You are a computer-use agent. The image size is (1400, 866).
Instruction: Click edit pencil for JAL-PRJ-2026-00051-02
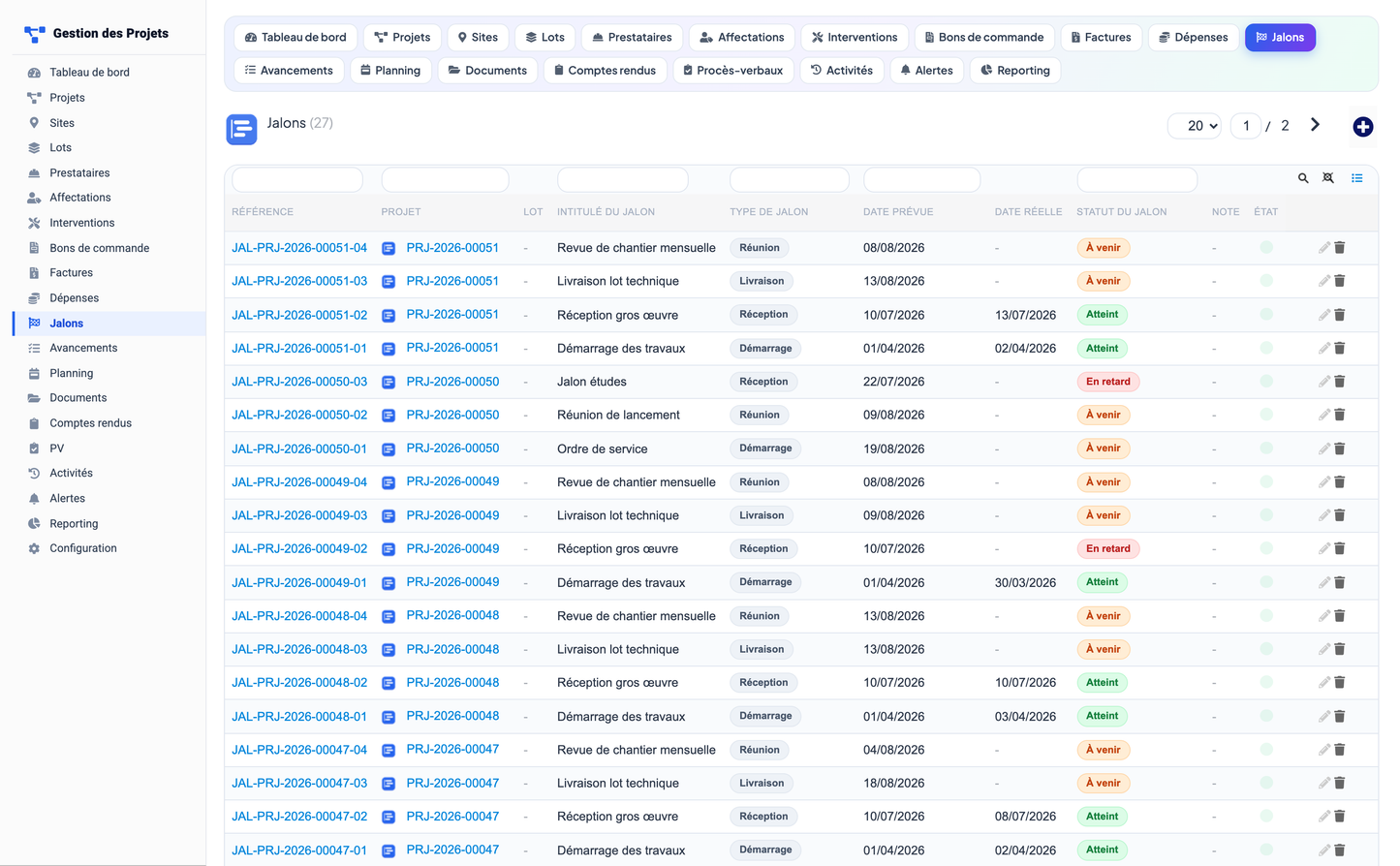point(1324,315)
